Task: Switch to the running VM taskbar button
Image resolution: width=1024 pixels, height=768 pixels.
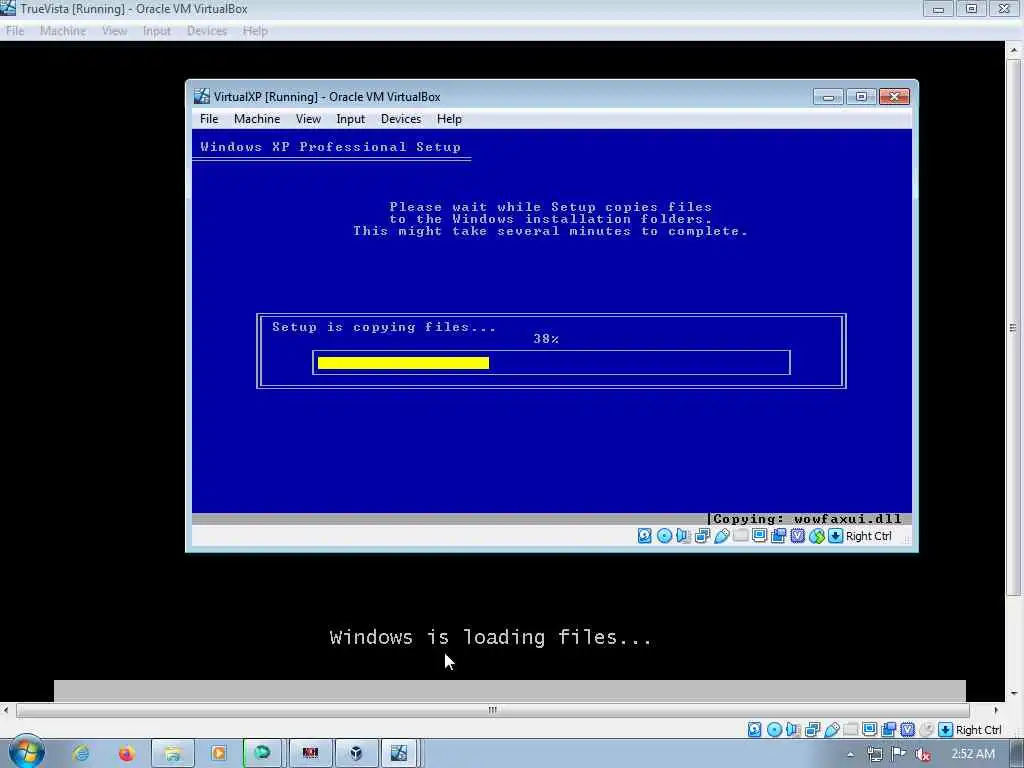Action: coord(400,753)
